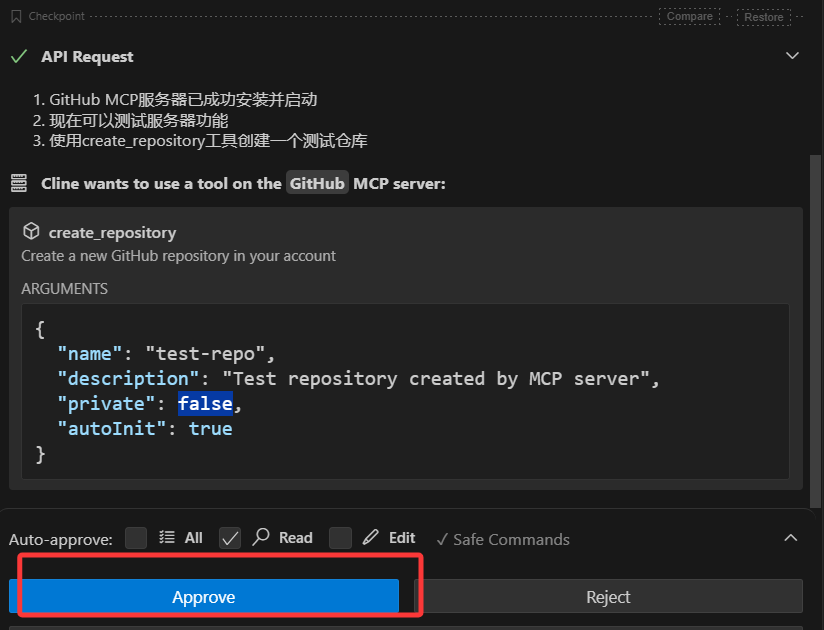Click the Checkpoint label text
This screenshot has height=630, width=824.
click(x=56, y=16)
